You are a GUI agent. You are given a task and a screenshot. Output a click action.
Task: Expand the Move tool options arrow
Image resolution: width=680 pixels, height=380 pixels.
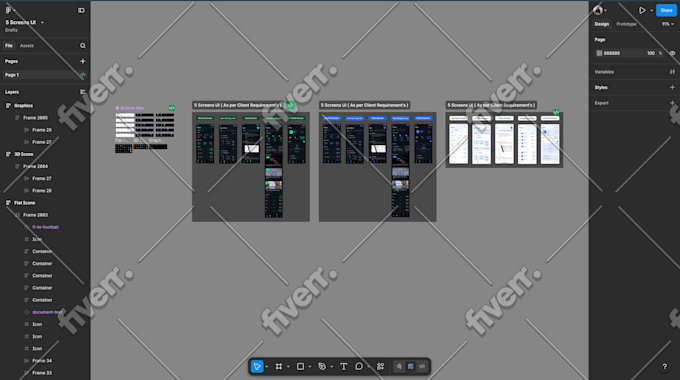(266, 367)
